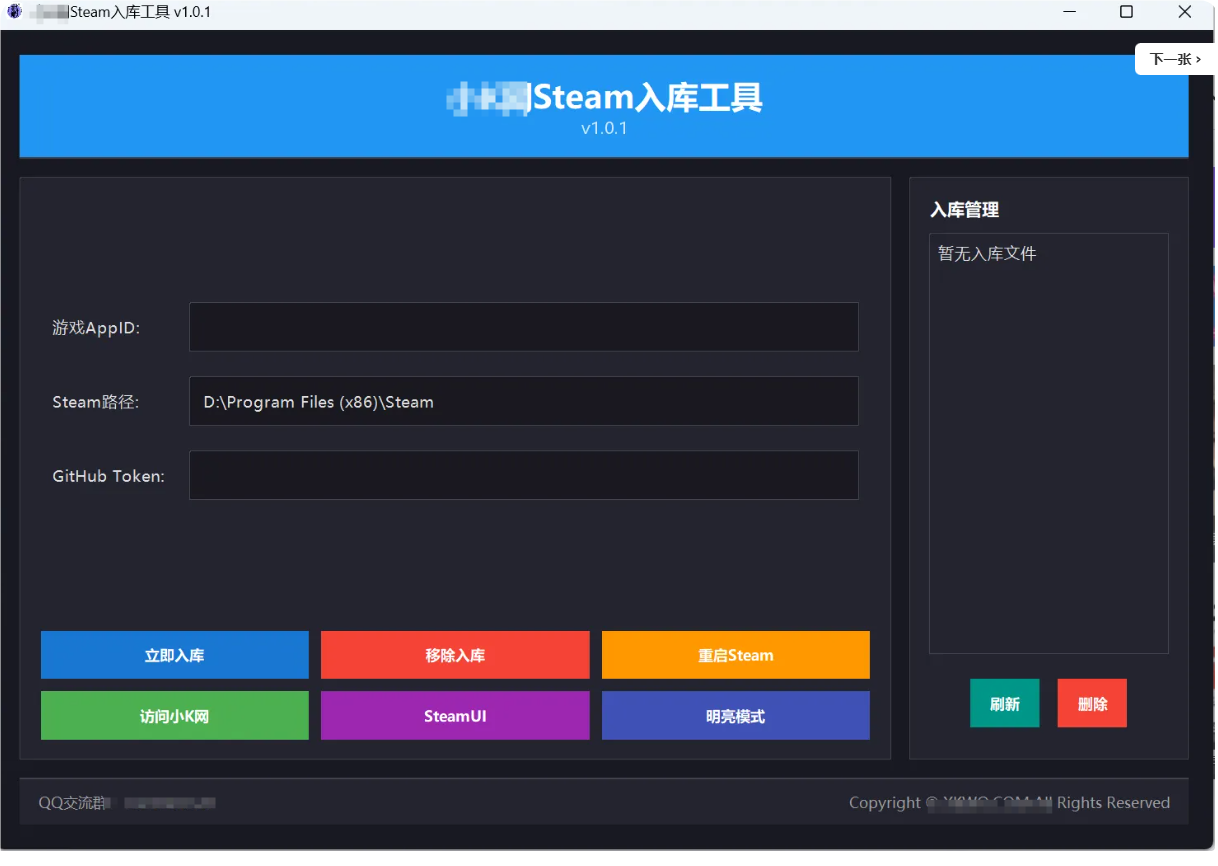This screenshot has height=866, width=1218.
Task: Maximize the application window
Action: pos(1126,12)
